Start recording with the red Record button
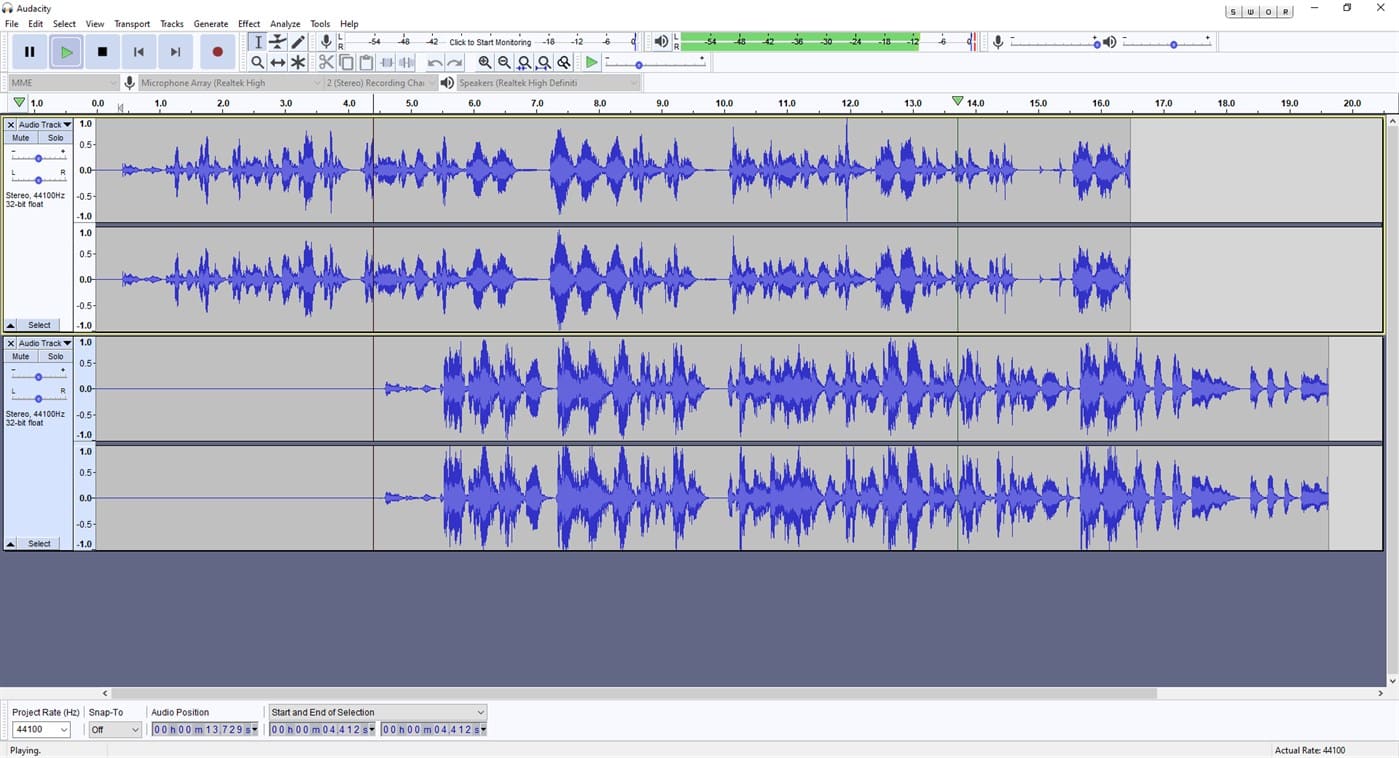The width and height of the screenshot is (1399, 758). pos(217,52)
